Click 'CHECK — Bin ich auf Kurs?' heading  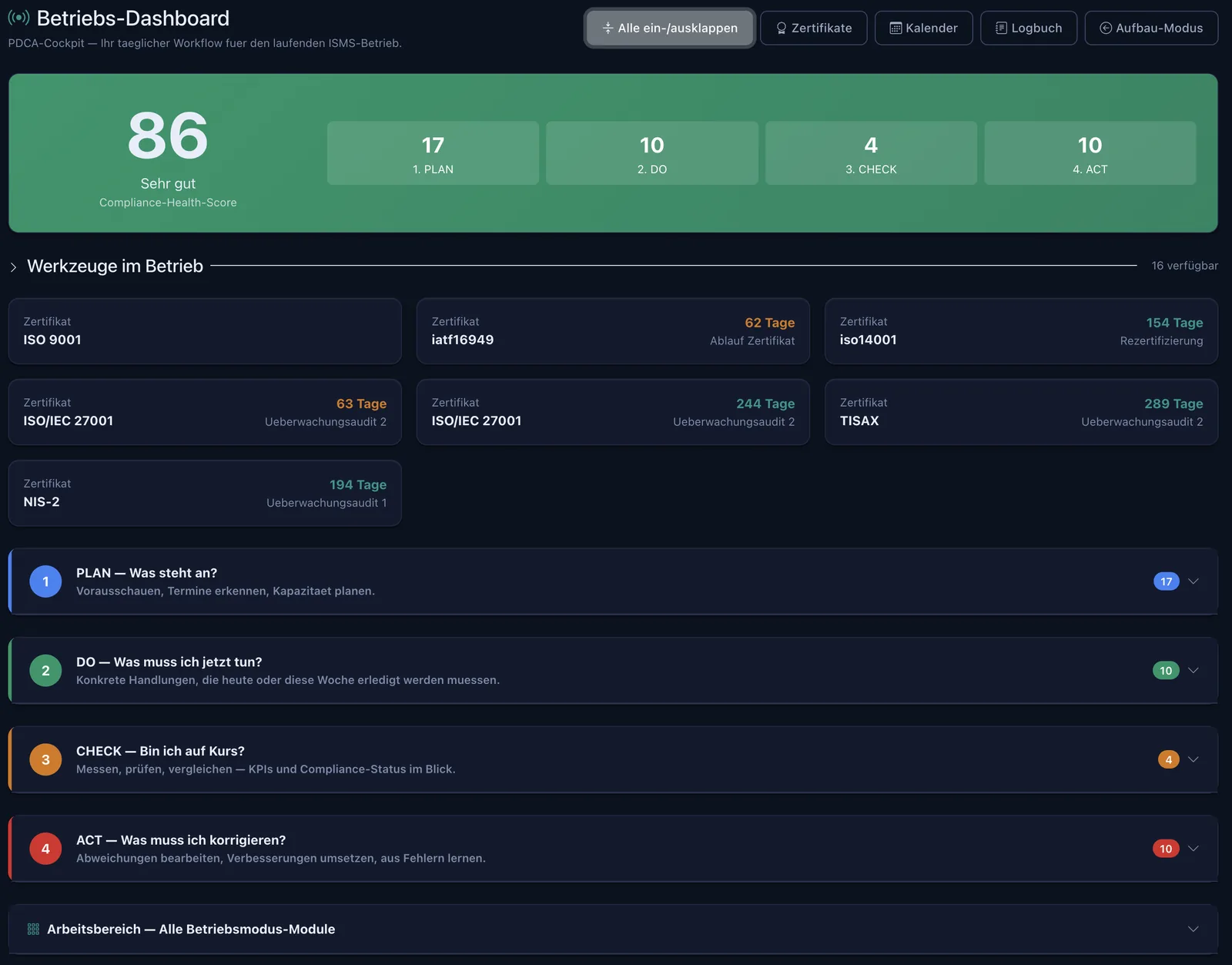160,751
